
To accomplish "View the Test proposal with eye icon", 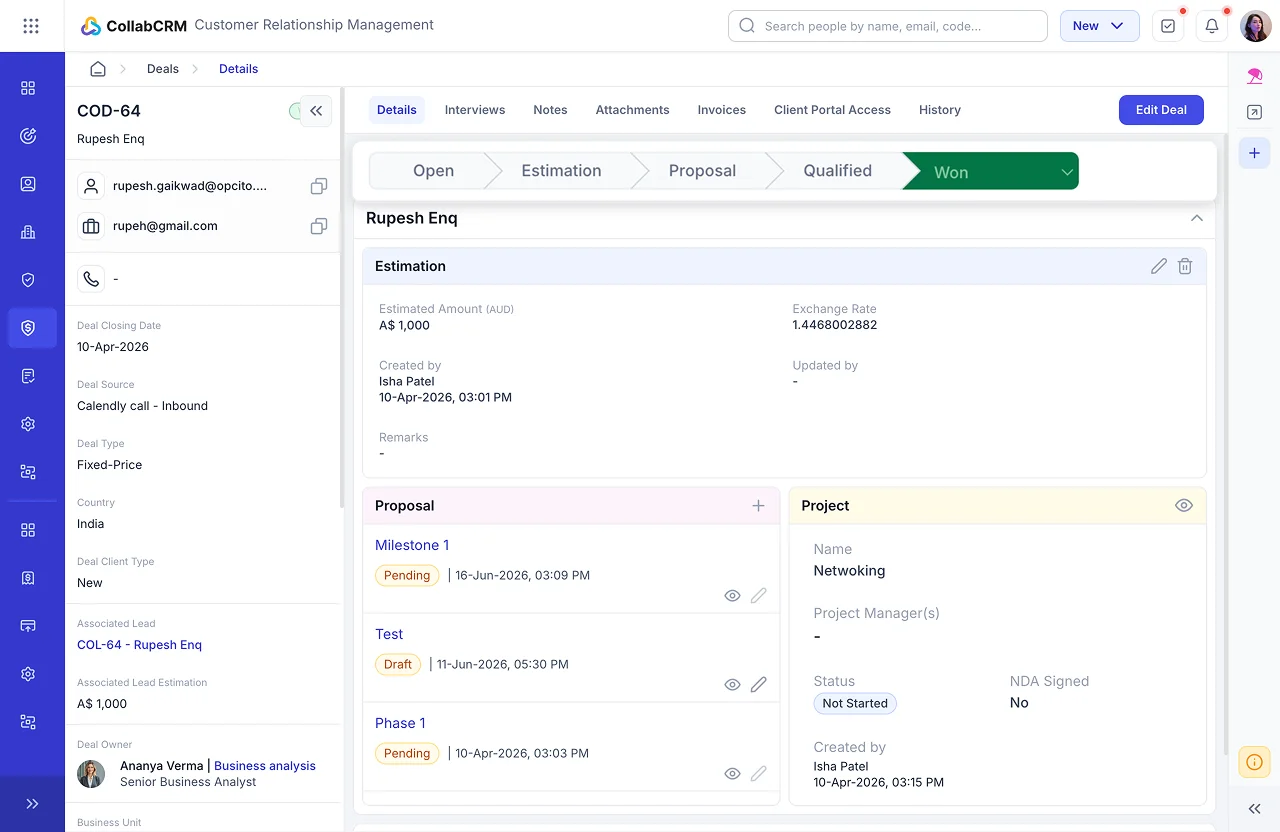I will point(732,684).
